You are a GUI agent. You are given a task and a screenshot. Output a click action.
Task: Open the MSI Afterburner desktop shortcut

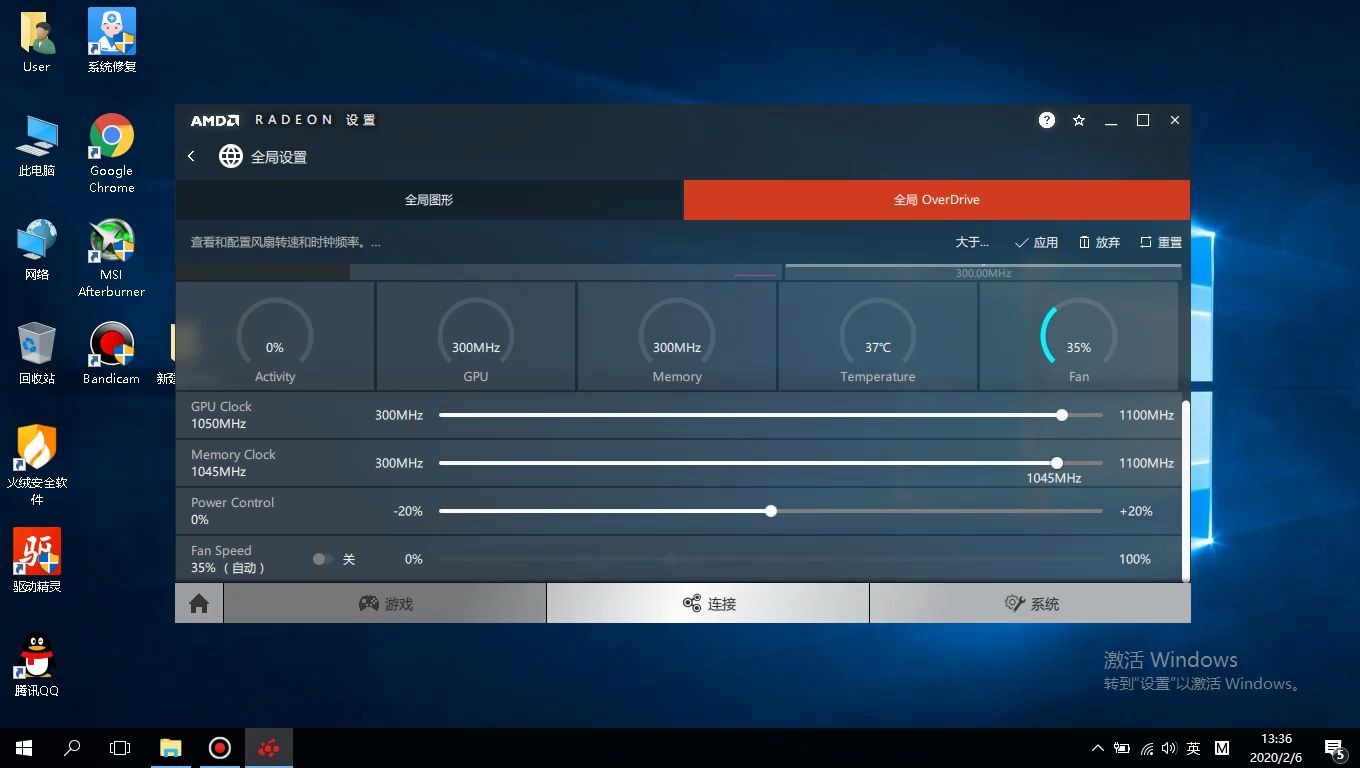click(x=112, y=258)
